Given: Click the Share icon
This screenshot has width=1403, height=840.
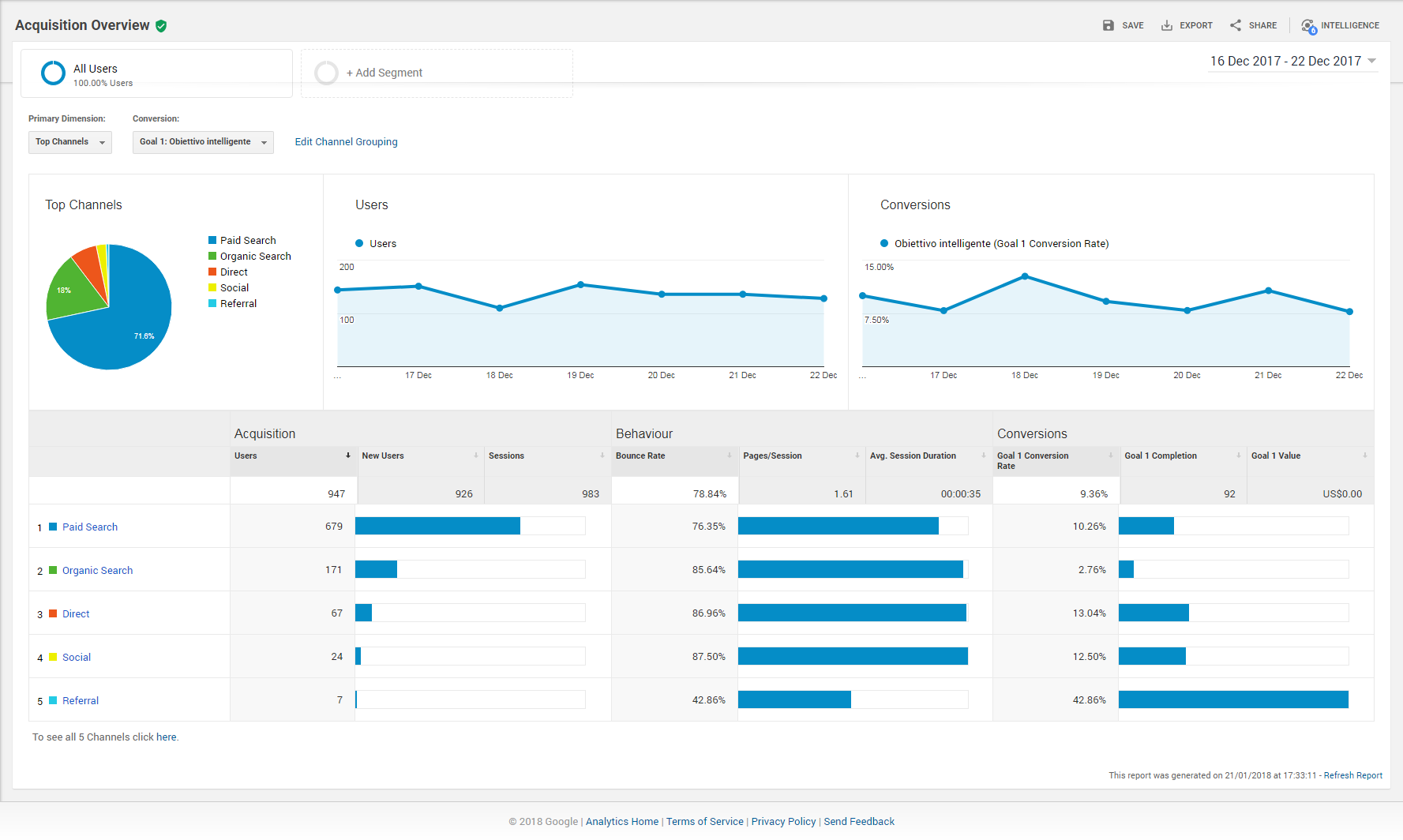Looking at the screenshot, I should click(1235, 25).
